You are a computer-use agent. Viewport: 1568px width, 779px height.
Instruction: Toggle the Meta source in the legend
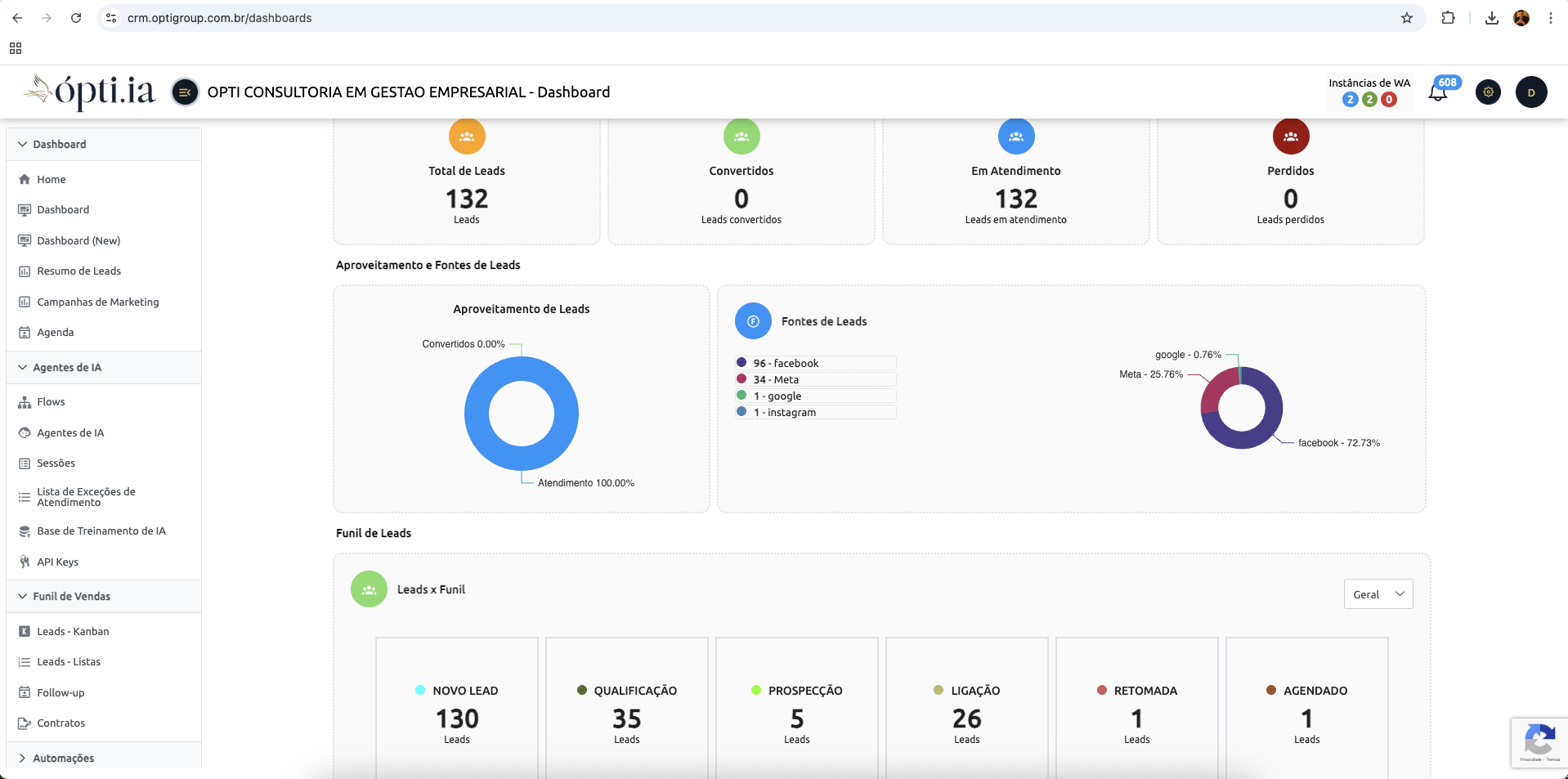coord(815,378)
